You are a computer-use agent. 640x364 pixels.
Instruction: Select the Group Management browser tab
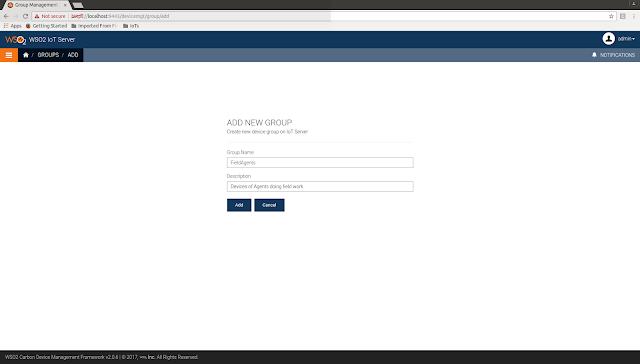coord(36,5)
